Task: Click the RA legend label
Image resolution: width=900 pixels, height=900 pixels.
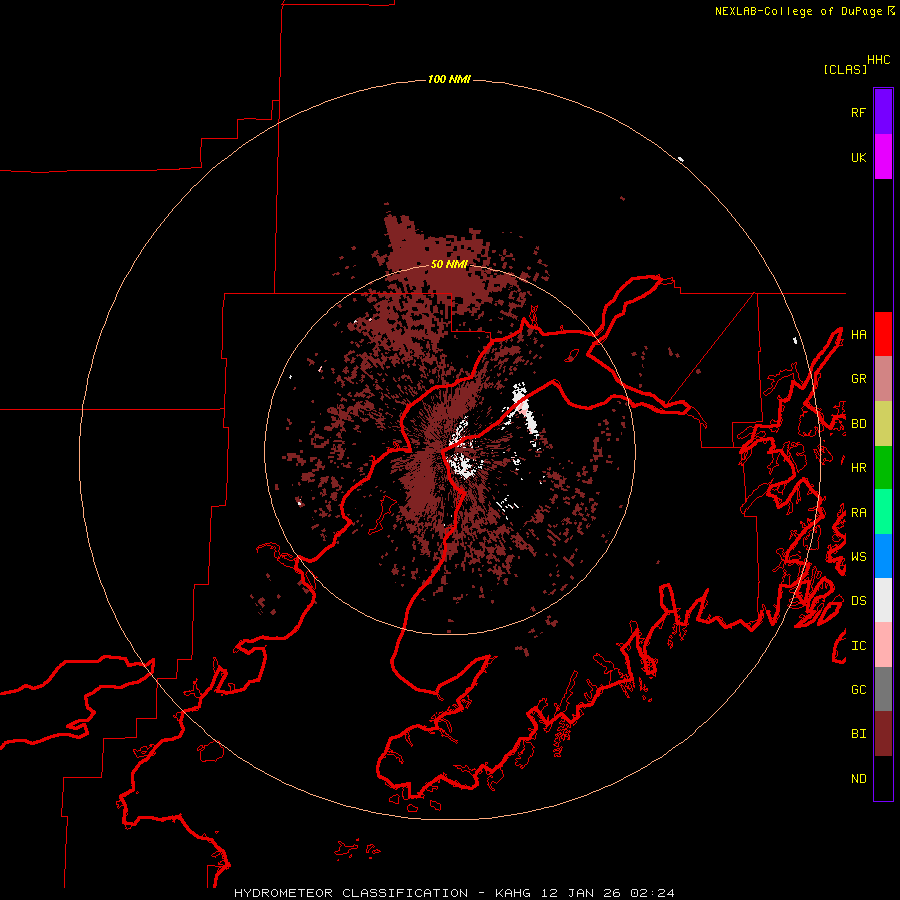Action: click(859, 513)
